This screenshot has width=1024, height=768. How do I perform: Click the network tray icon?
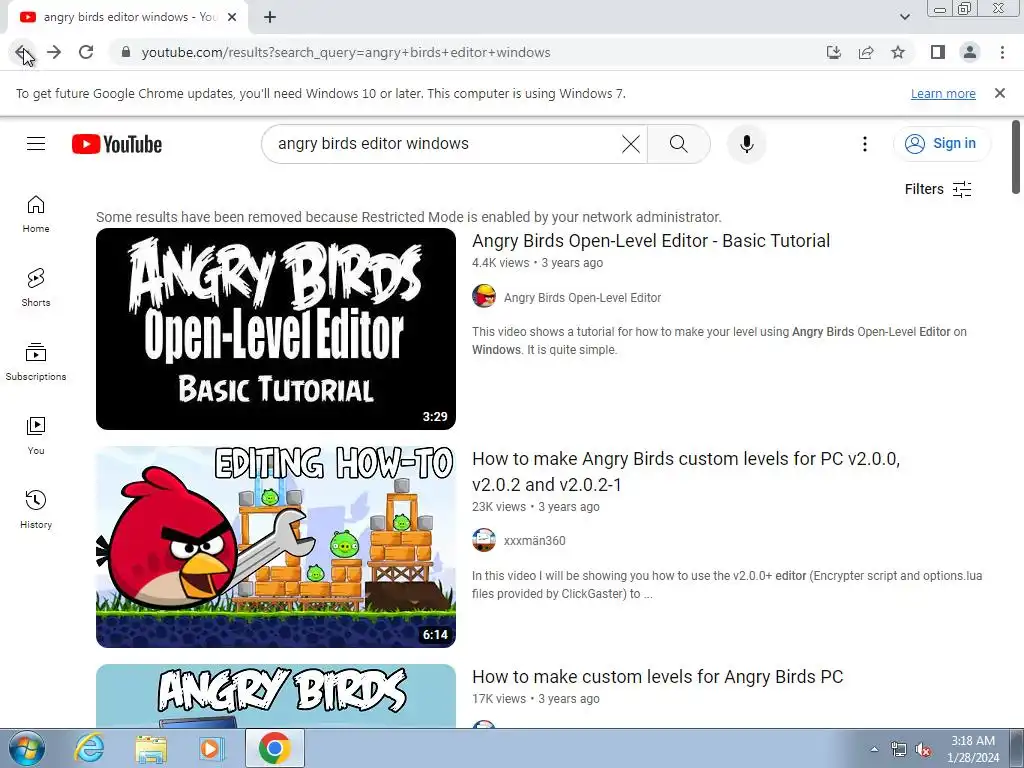899,749
